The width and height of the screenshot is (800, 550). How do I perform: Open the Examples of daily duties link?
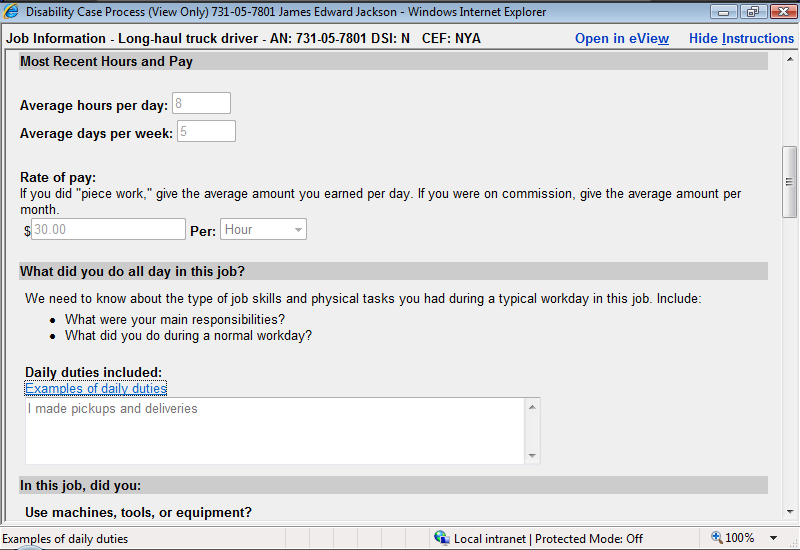click(x=96, y=389)
